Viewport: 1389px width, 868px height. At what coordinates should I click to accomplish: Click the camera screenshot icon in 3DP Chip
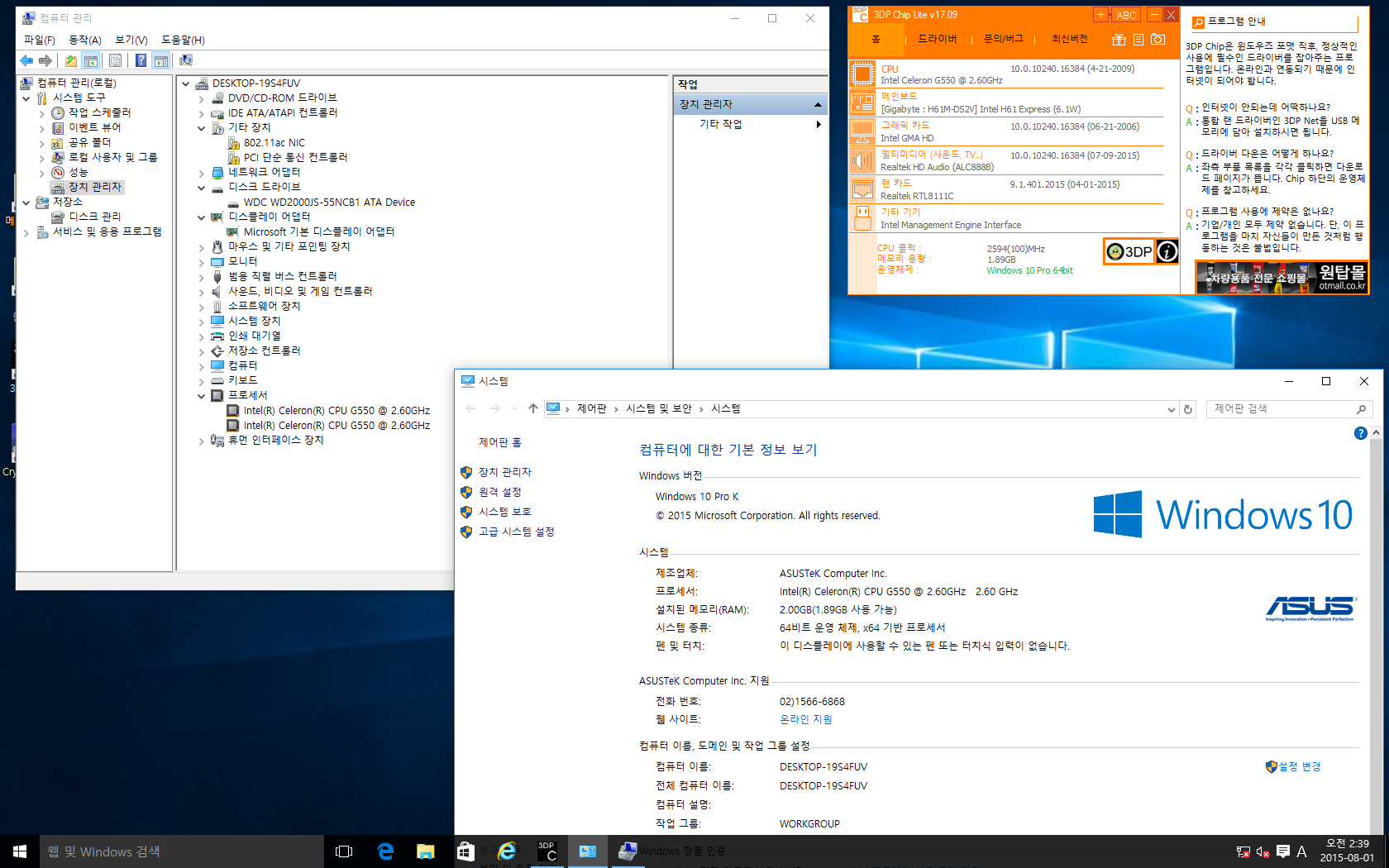[1158, 39]
